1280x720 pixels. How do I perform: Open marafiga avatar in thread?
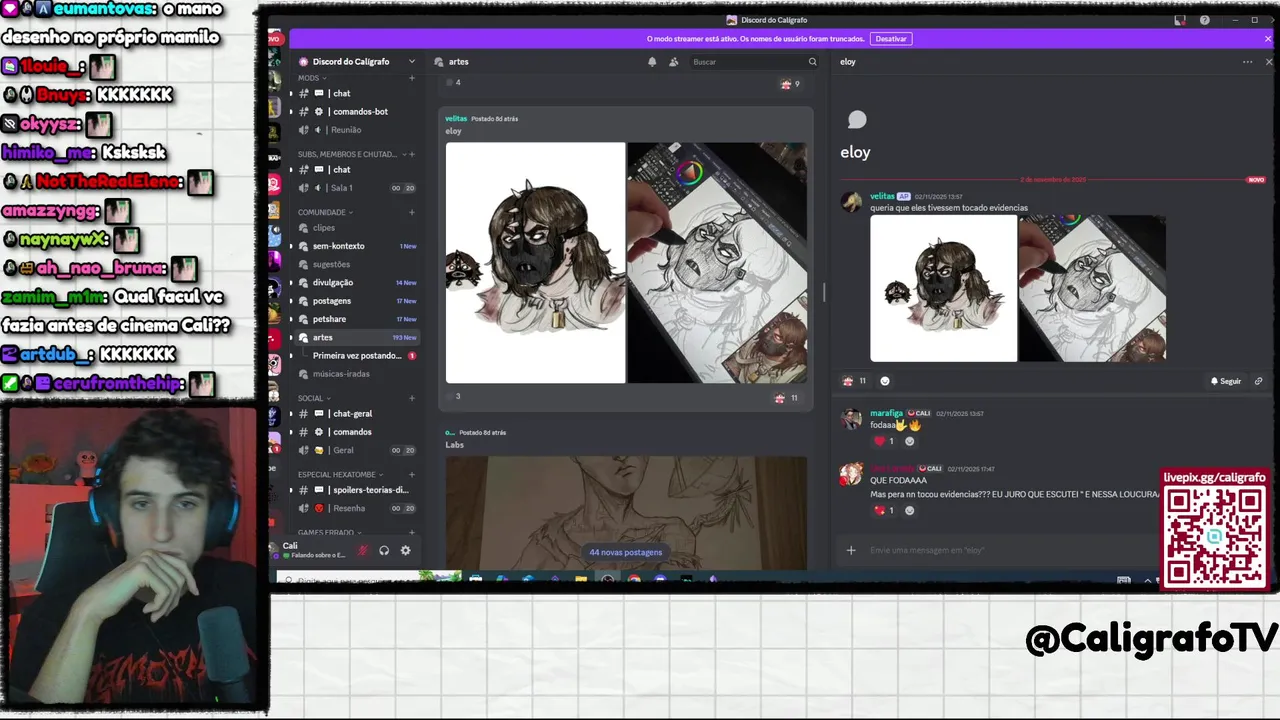click(x=852, y=419)
